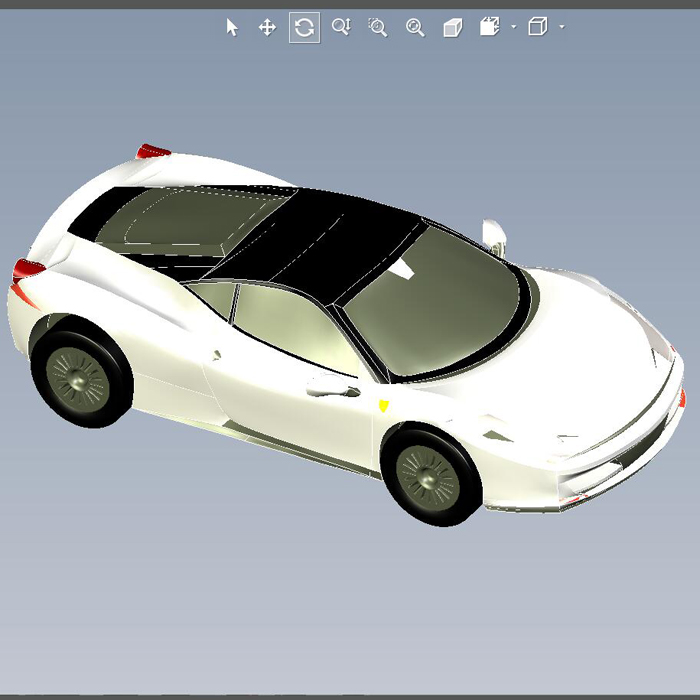Activate the pan move tool

point(267,28)
